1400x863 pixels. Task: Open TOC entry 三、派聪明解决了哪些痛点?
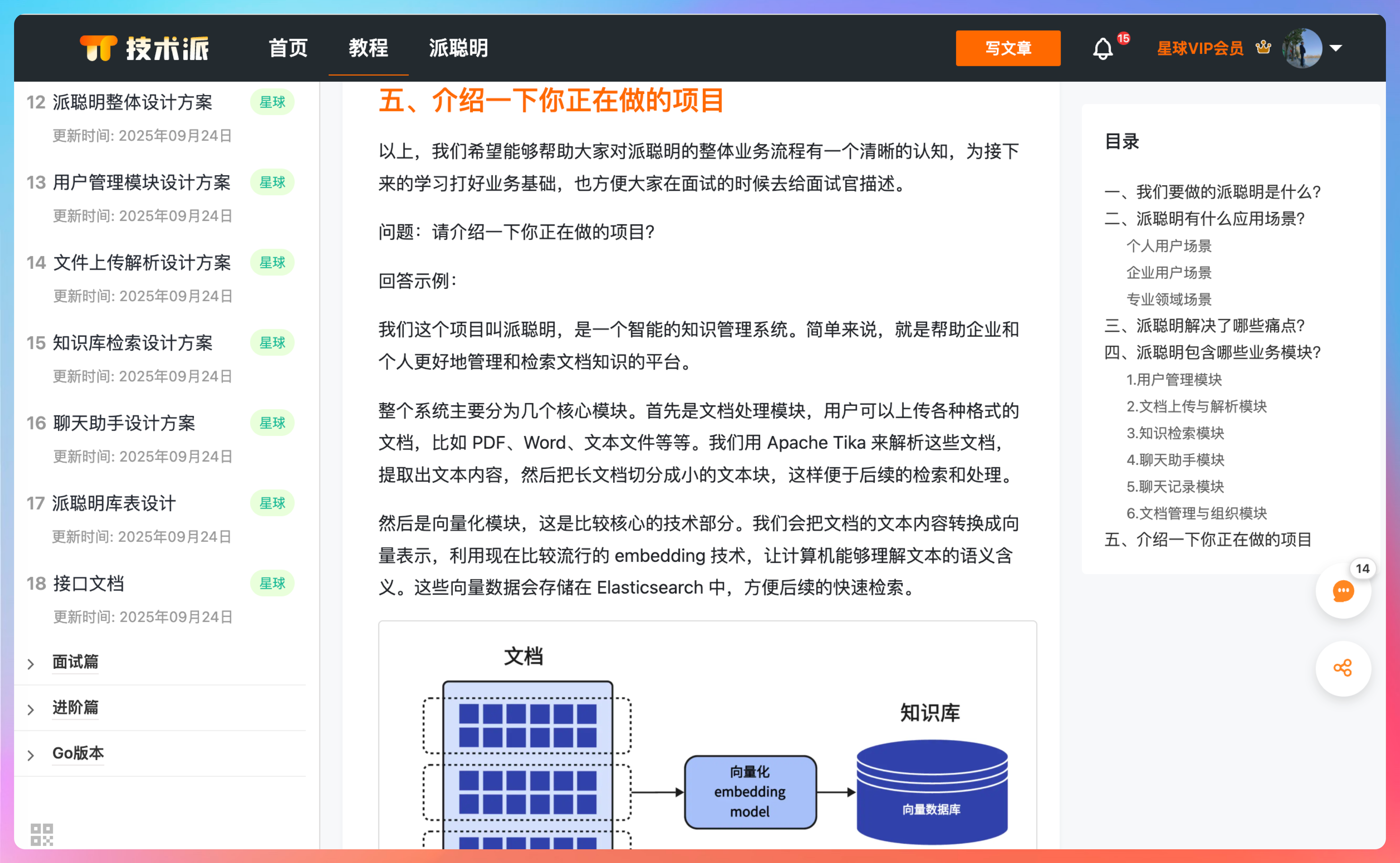(x=1204, y=325)
